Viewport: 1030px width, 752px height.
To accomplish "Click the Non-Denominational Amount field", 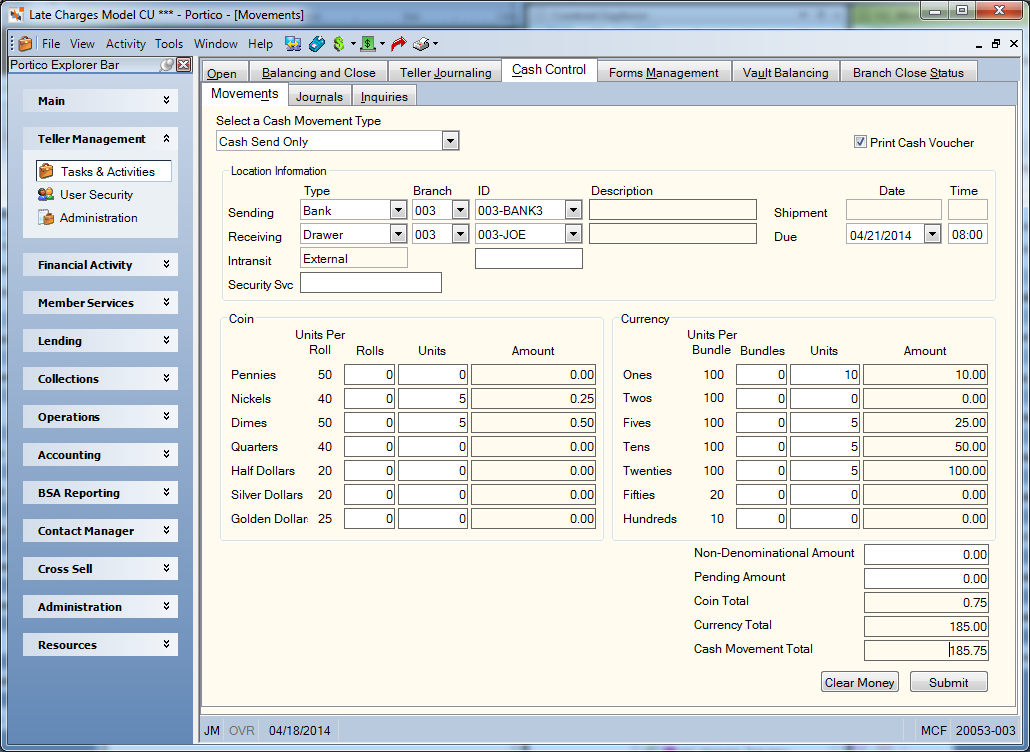I will (926, 554).
